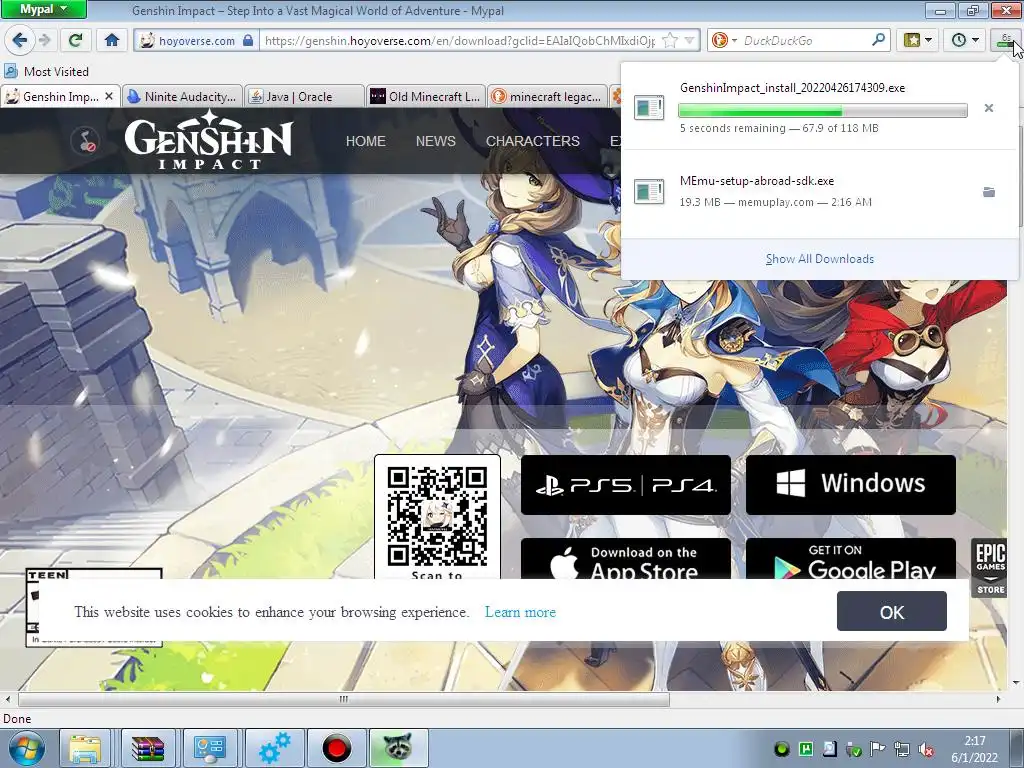1024x768 pixels.
Task: Click the Epic Games Store badge
Action: pyautogui.click(x=990, y=567)
